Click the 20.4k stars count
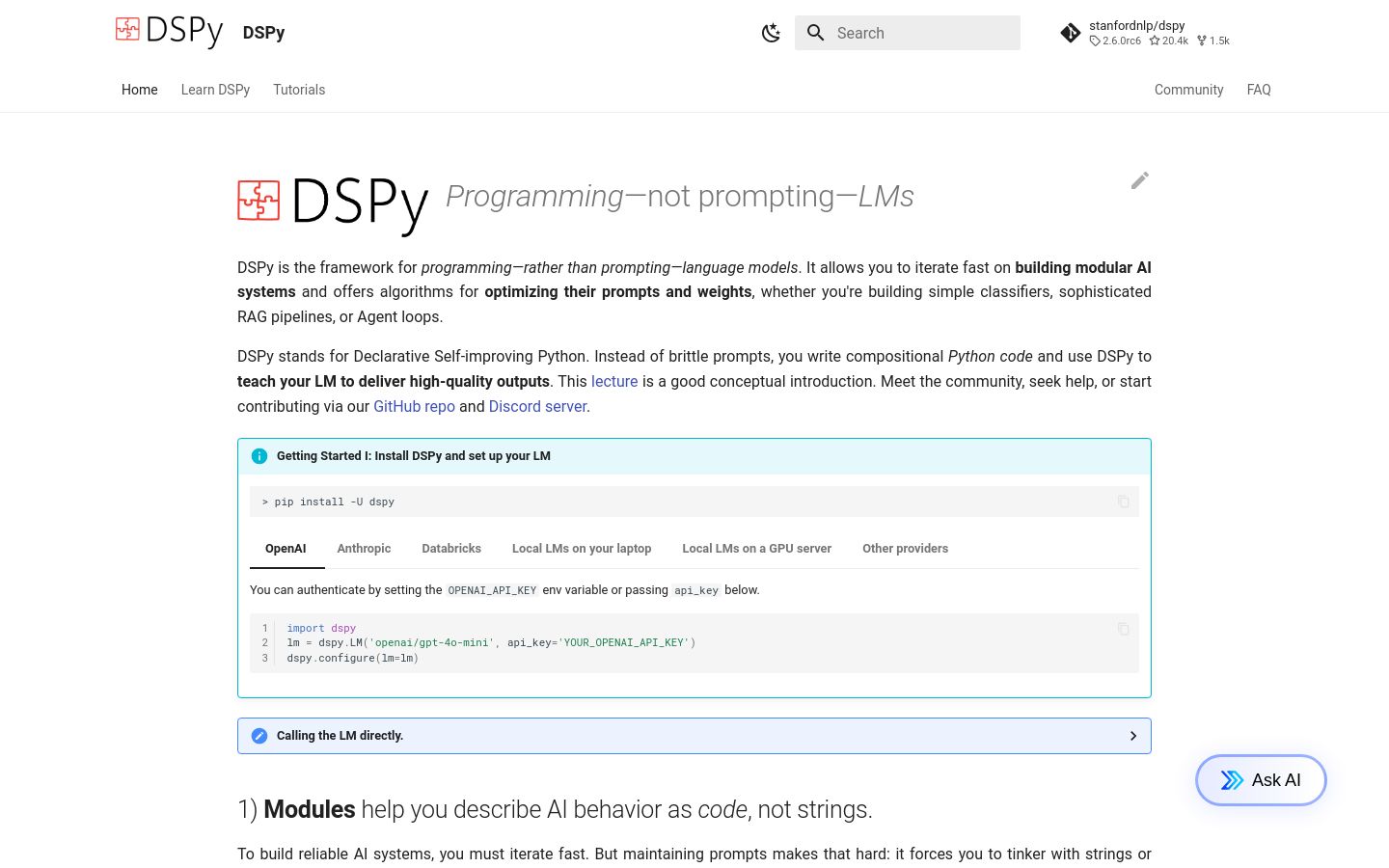1389x868 pixels. coord(1169,41)
